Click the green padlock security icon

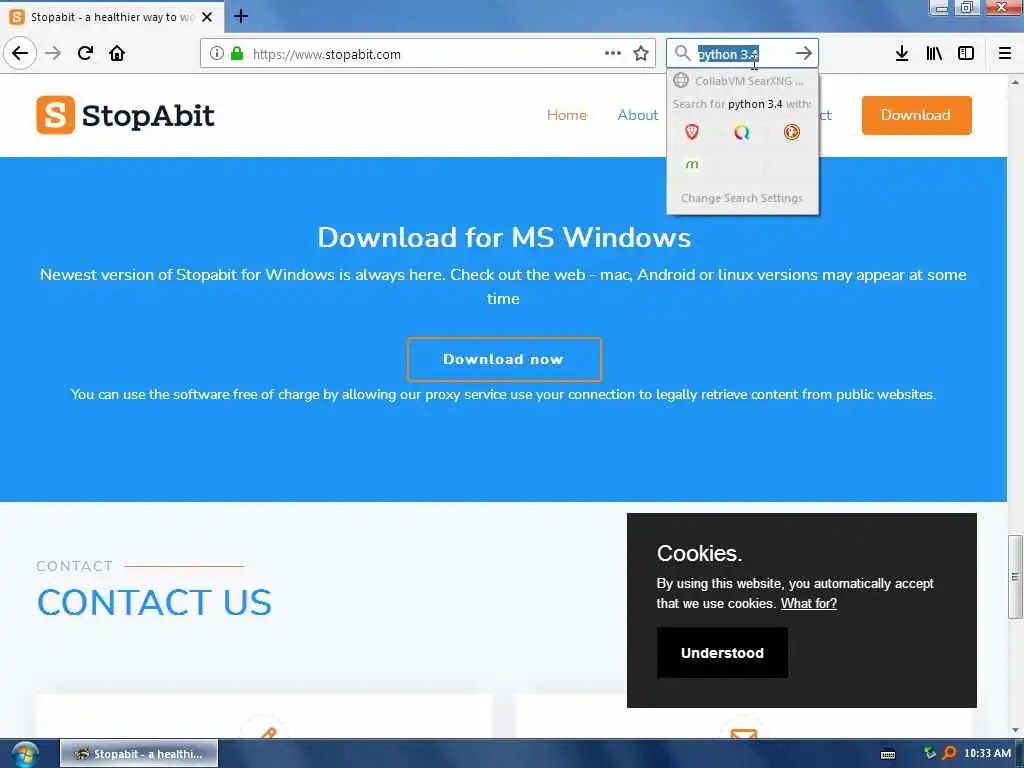(x=237, y=54)
